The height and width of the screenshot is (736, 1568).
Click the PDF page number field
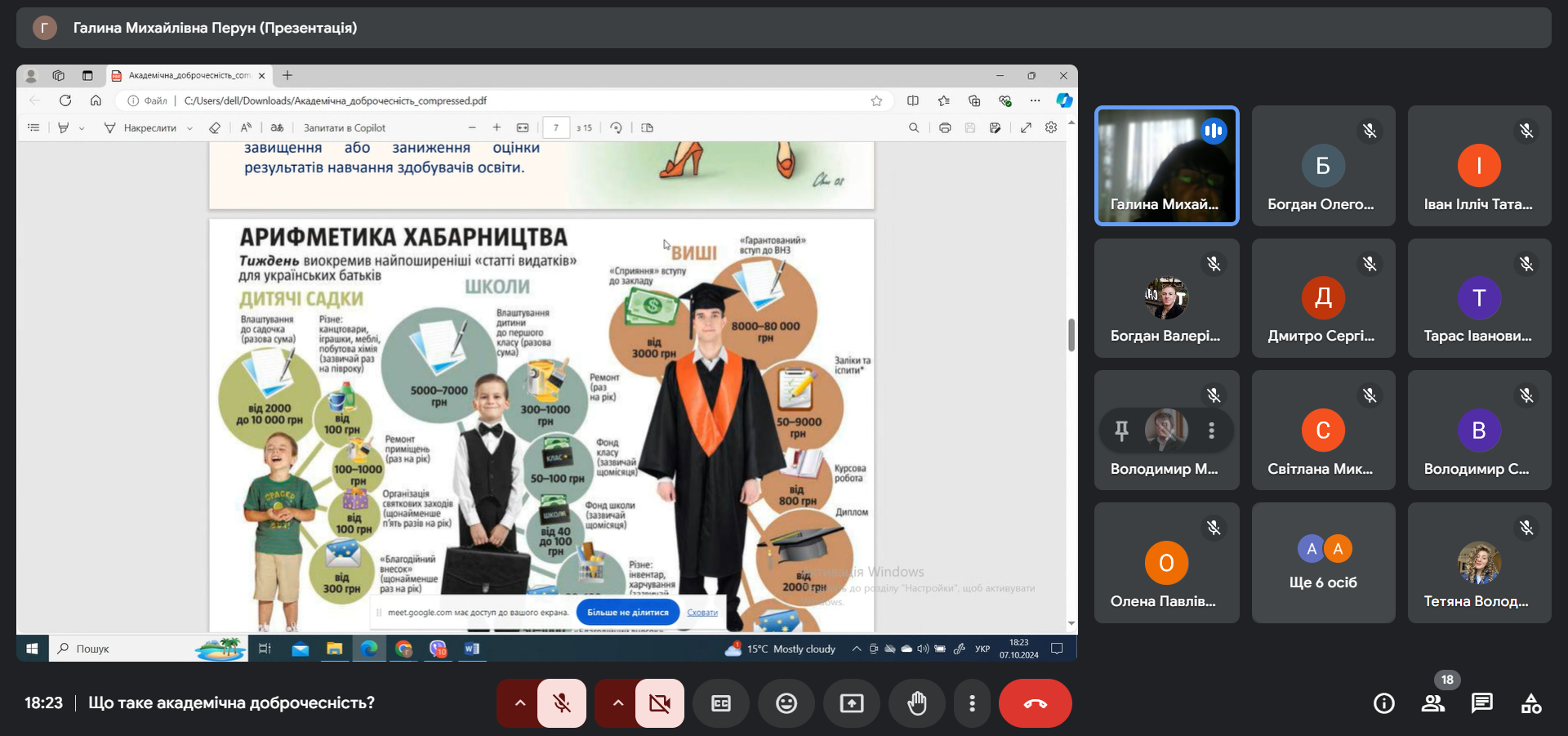[x=556, y=127]
